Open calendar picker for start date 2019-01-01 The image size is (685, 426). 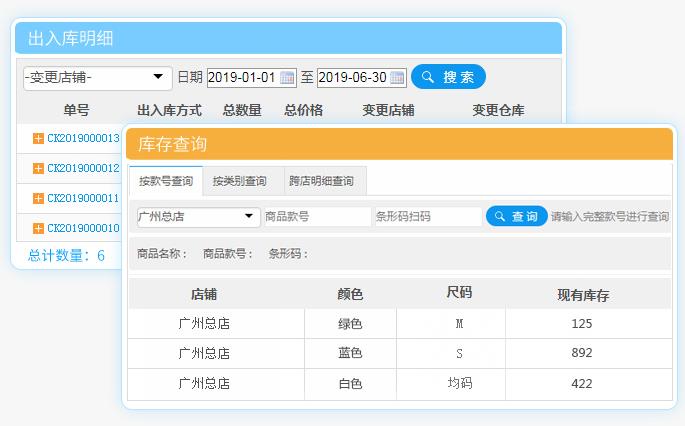pos(287,78)
